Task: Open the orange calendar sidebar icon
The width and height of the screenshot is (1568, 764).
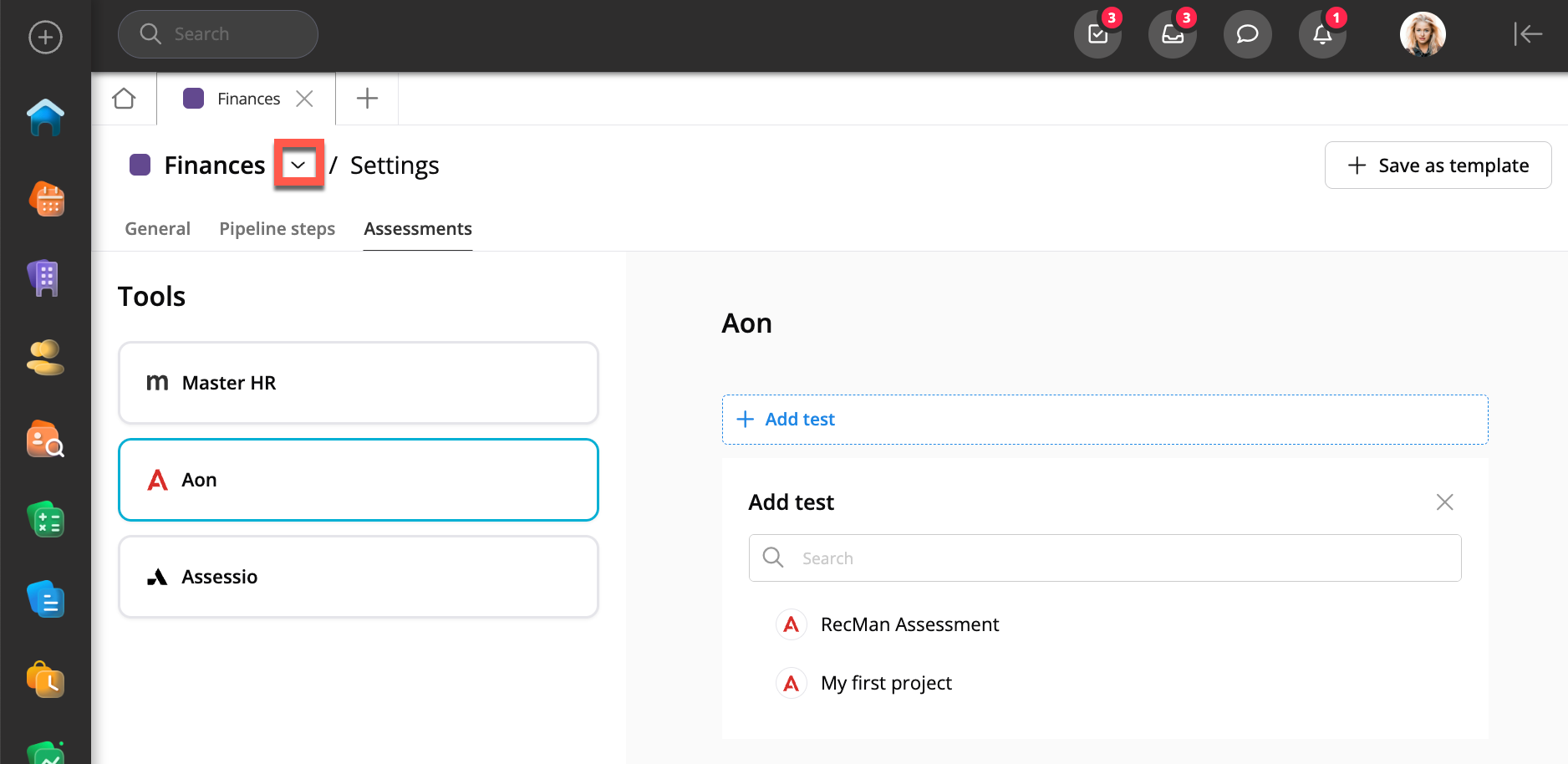Action: (x=47, y=200)
